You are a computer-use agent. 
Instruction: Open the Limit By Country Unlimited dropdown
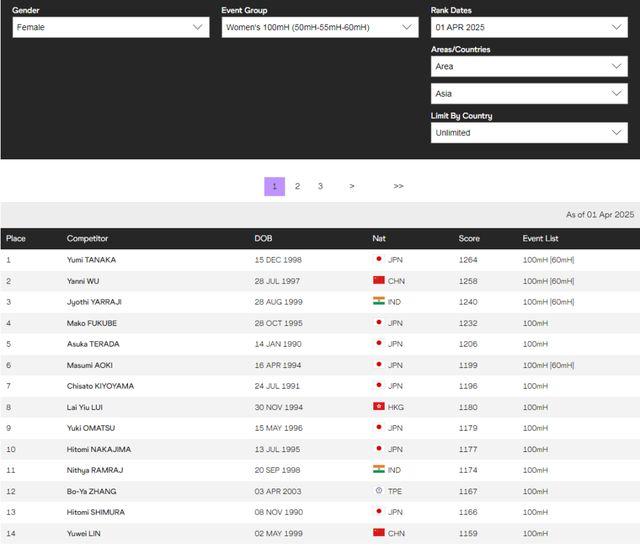pos(529,133)
